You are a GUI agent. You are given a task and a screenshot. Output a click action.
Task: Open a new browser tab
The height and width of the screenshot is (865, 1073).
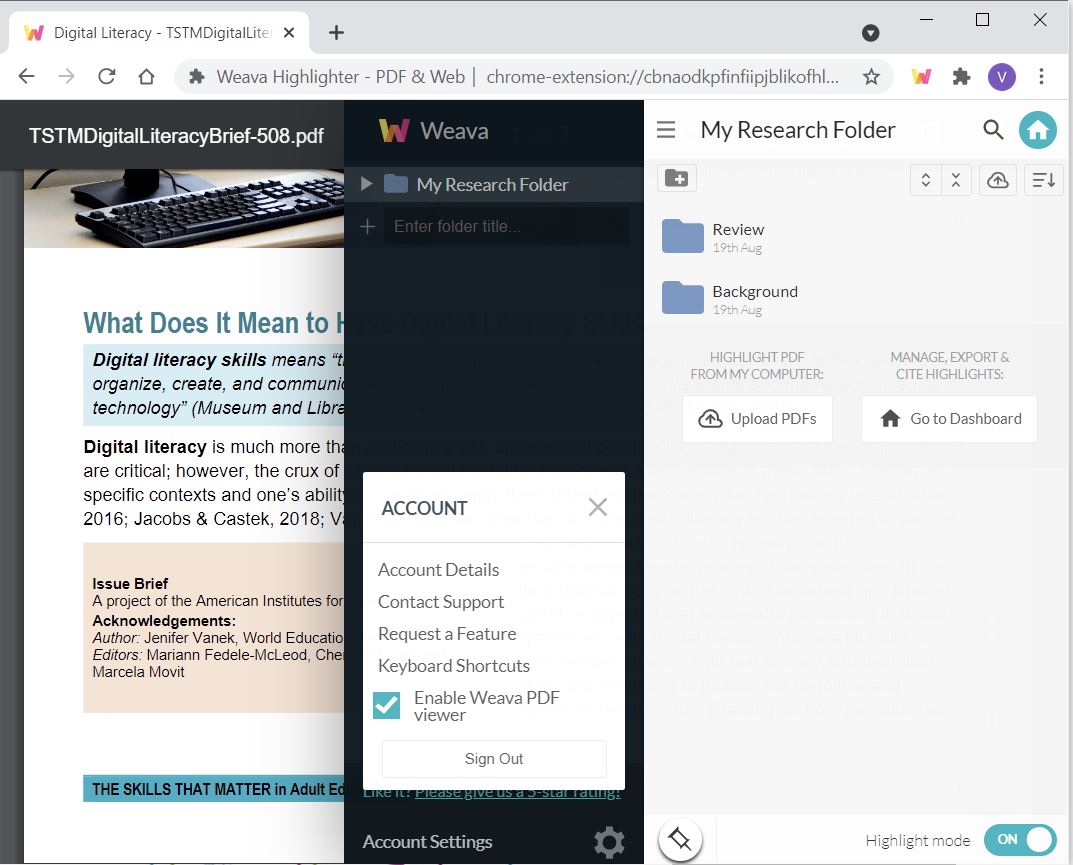pyautogui.click(x=336, y=32)
